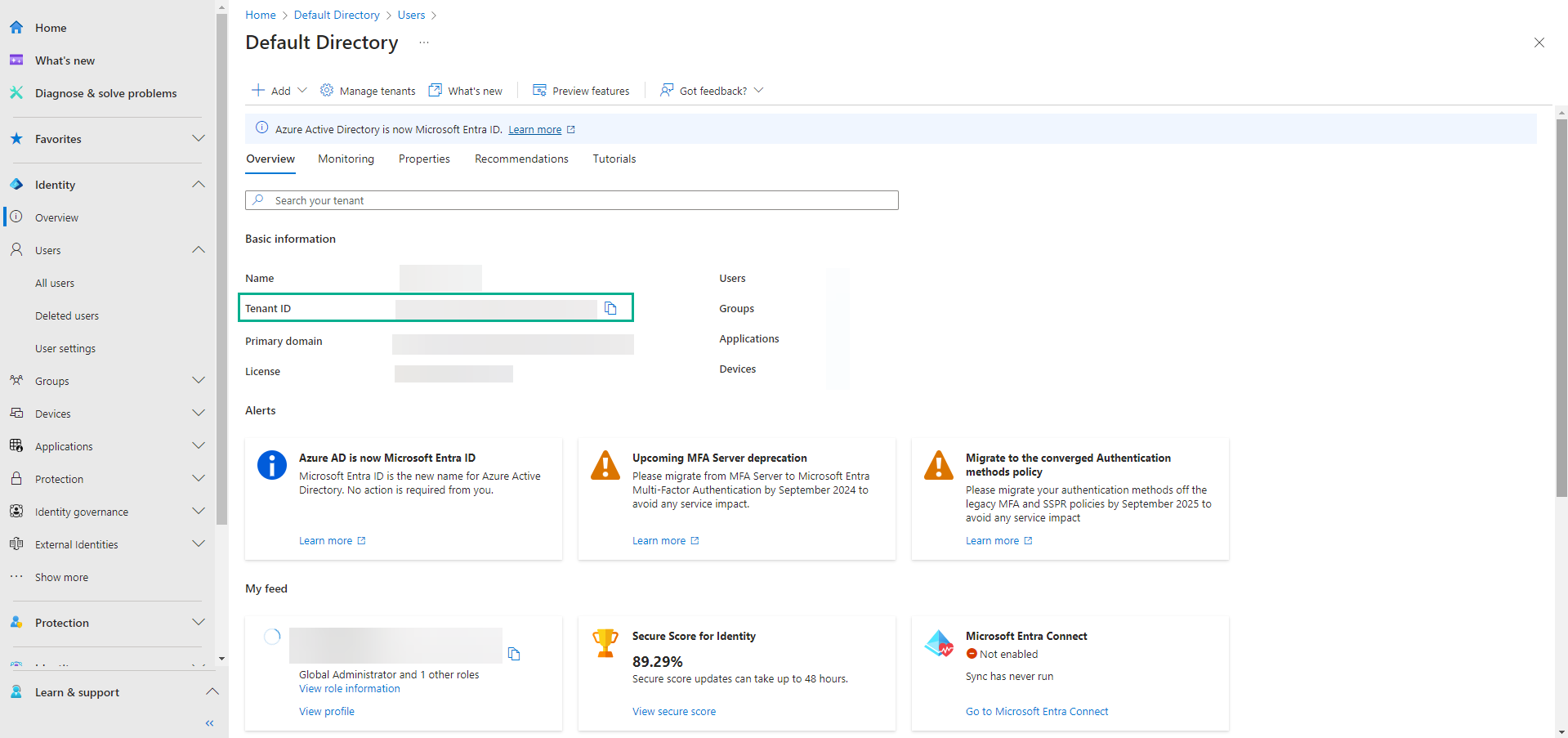Viewport: 1568px width, 738px height.
Task: Click the Default Directory breadcrumb
Action: click(x=337, y=15)
